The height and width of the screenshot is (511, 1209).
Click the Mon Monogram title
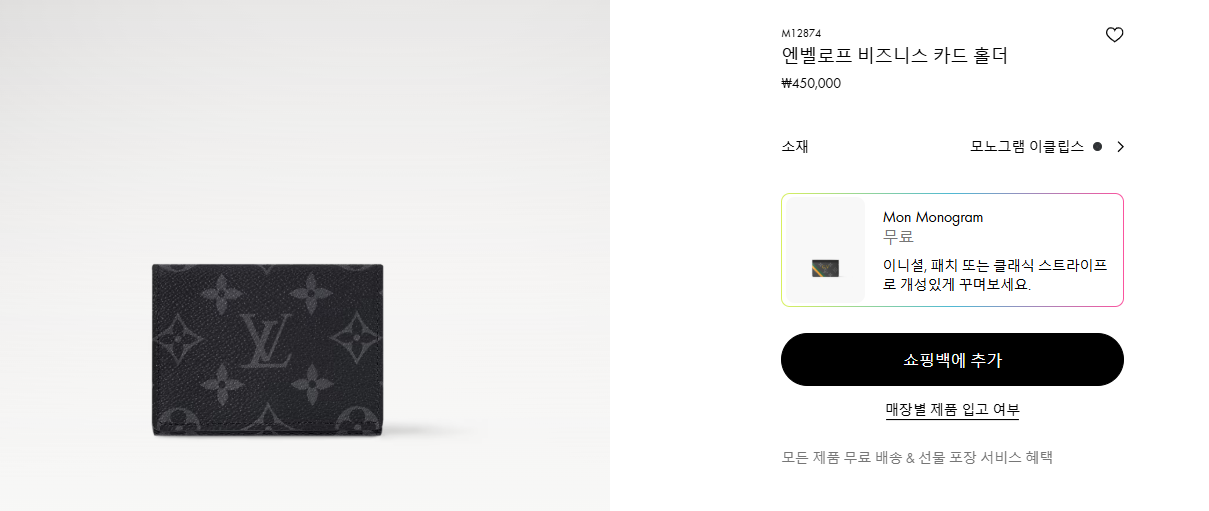(x=933, y=217)
